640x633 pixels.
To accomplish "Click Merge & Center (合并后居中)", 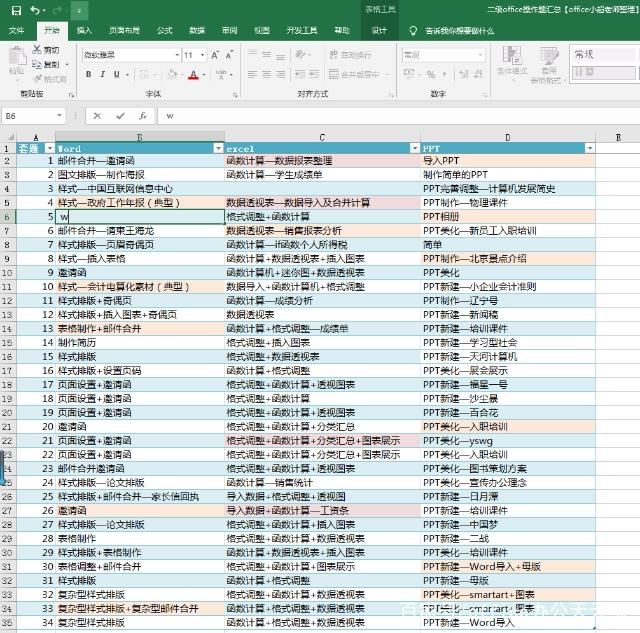I will (x=354, y=74).
